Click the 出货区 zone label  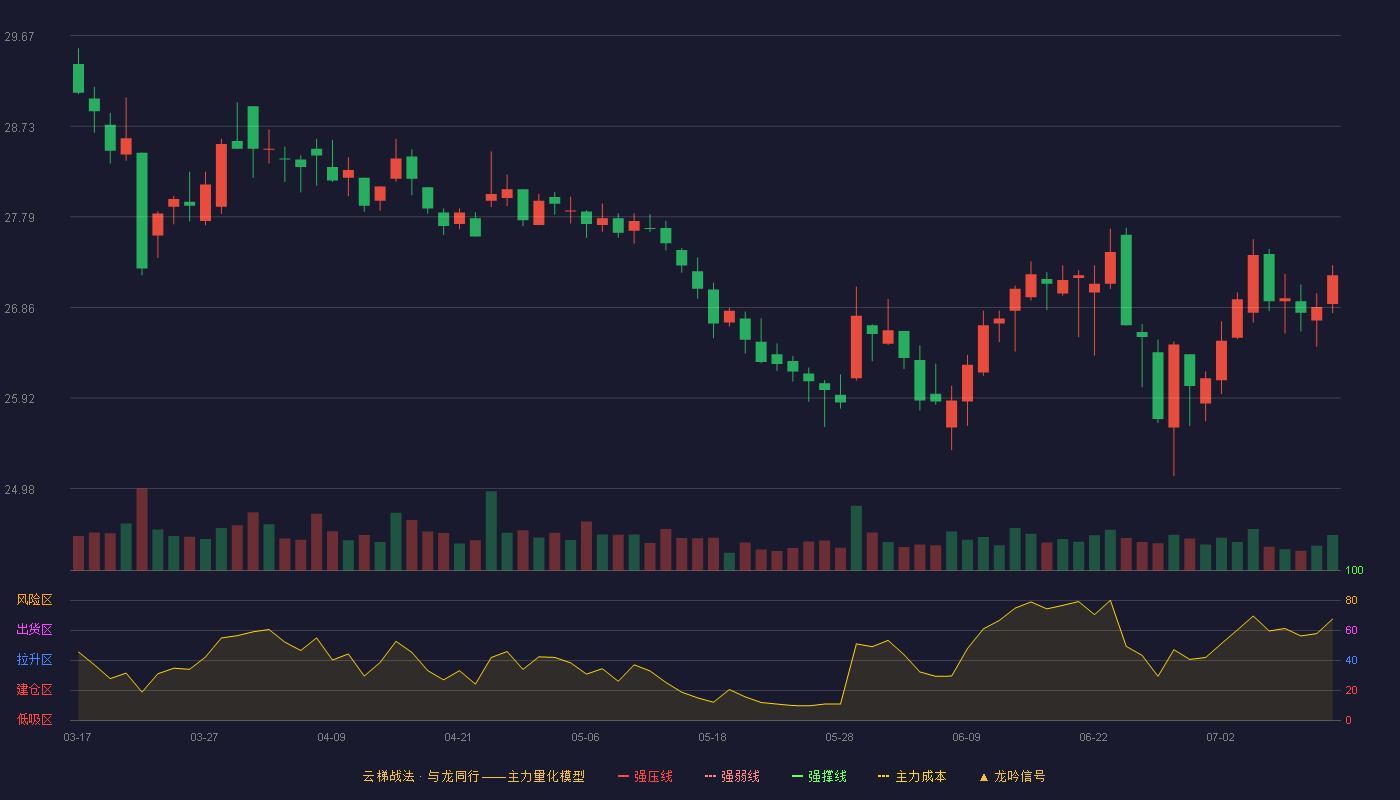tap(34, 630)
